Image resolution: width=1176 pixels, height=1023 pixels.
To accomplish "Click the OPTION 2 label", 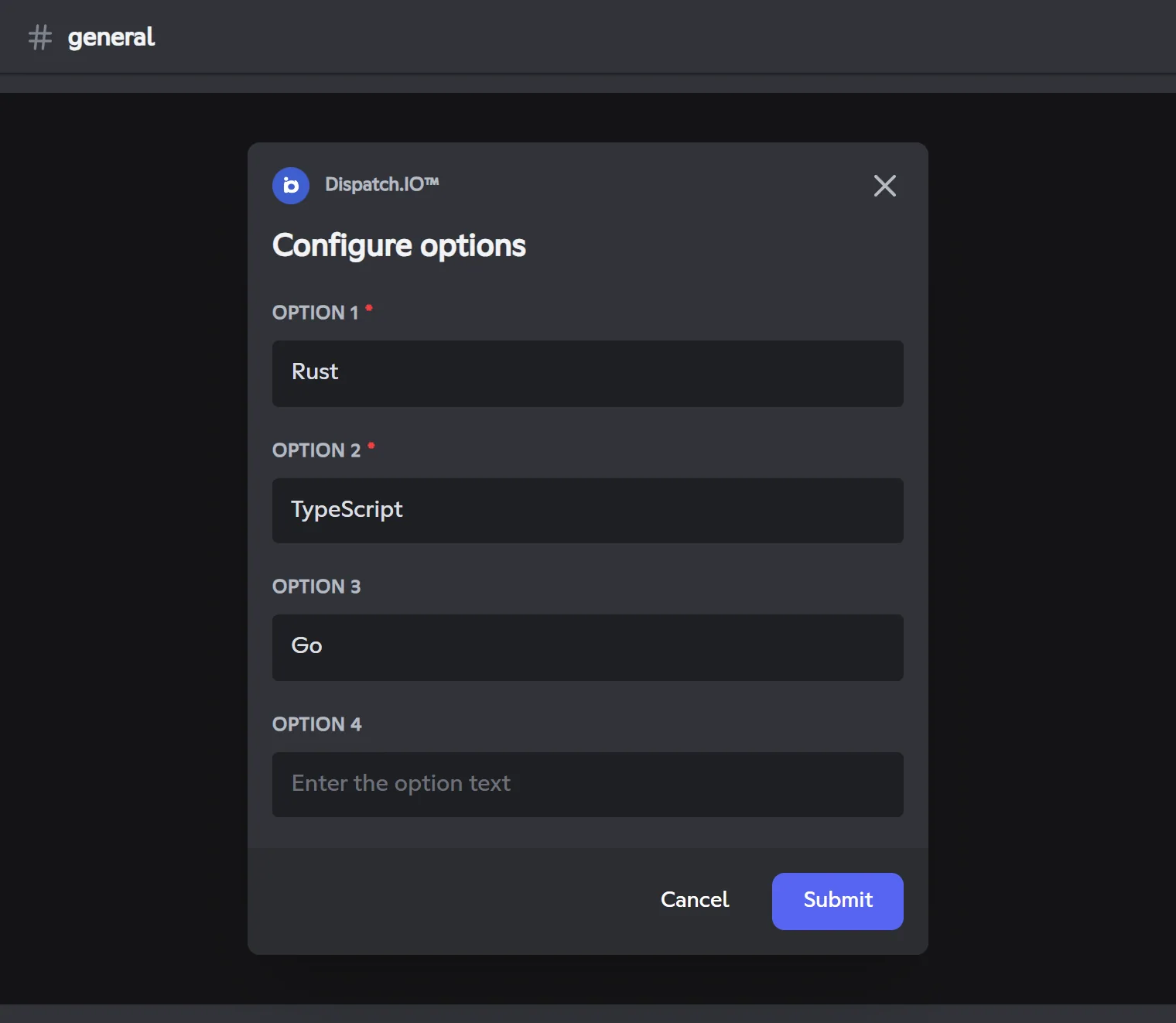I will coord(316,450).
